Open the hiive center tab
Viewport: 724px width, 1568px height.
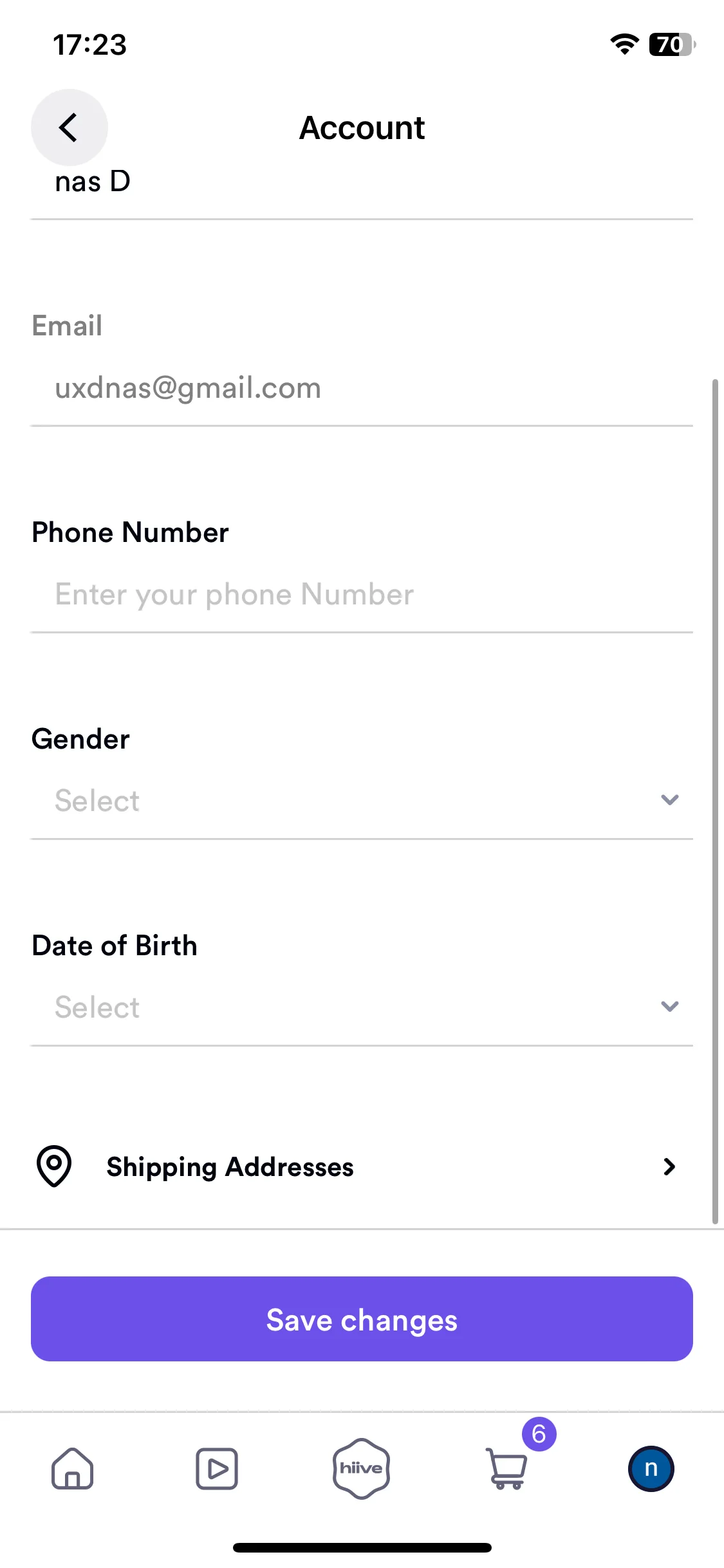click(361, 1468)
